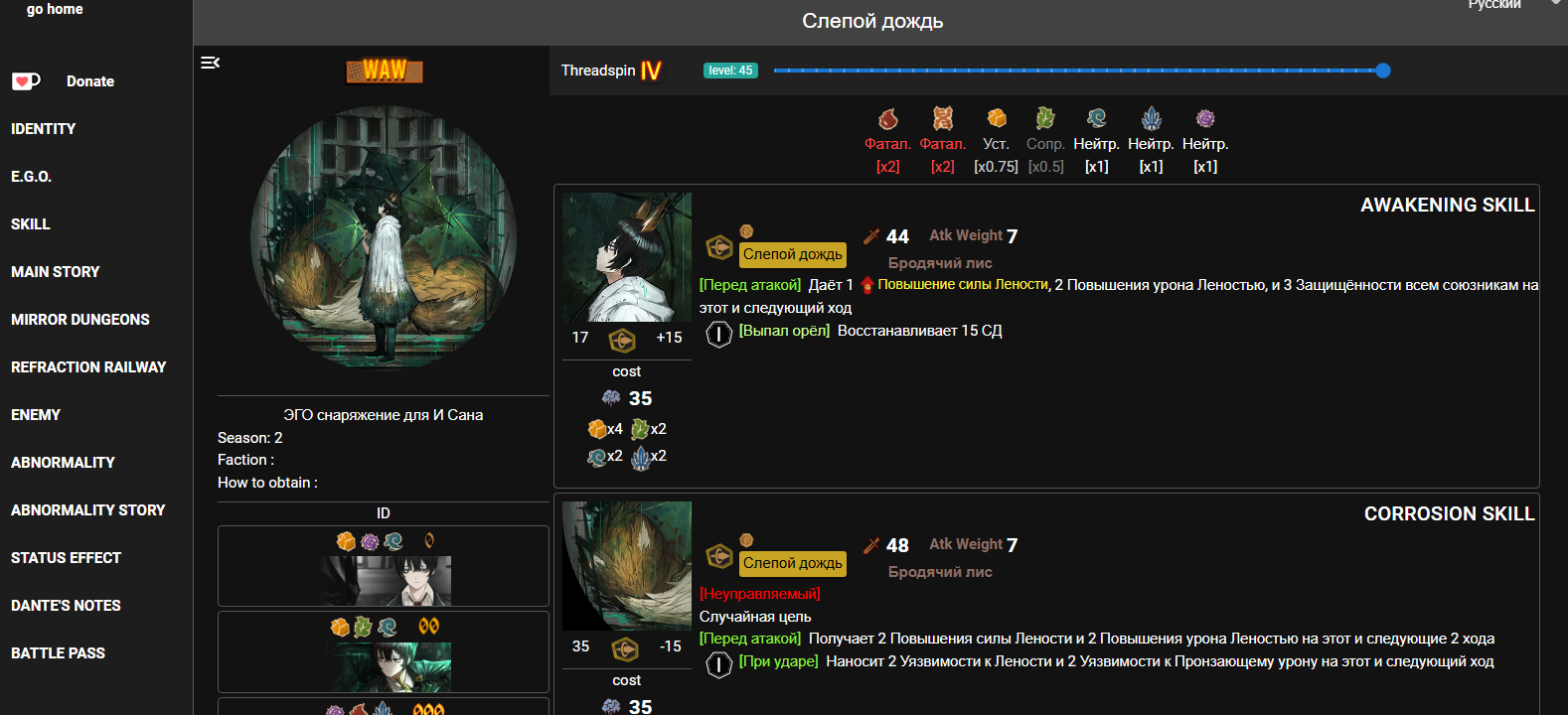Click the Gluttony resistance icon
Viewport: 1568px width, 715px height.
coord(1045,119)
